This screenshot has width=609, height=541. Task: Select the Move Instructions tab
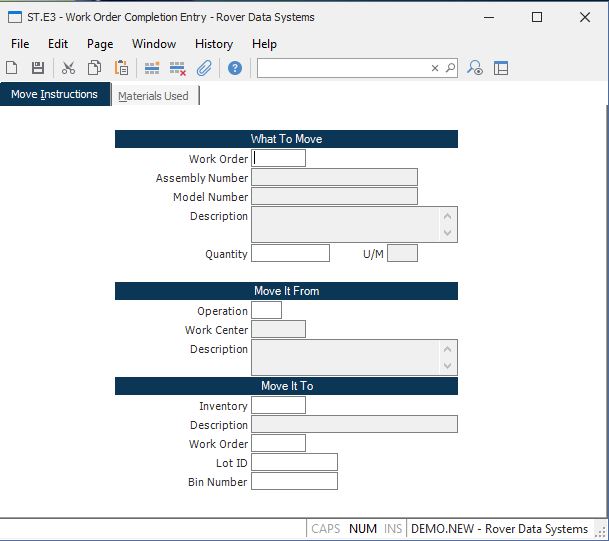coord(54,95)
